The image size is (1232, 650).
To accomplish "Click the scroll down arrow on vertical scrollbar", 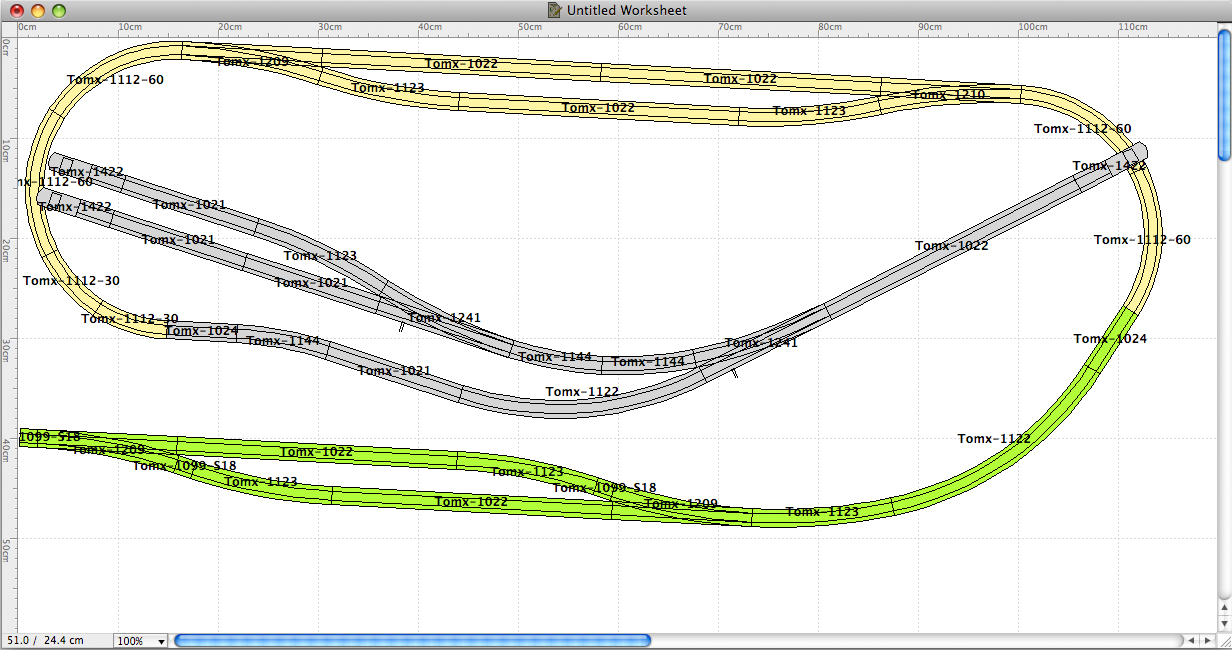I will pyautogui.click(x=1224, y=623).
